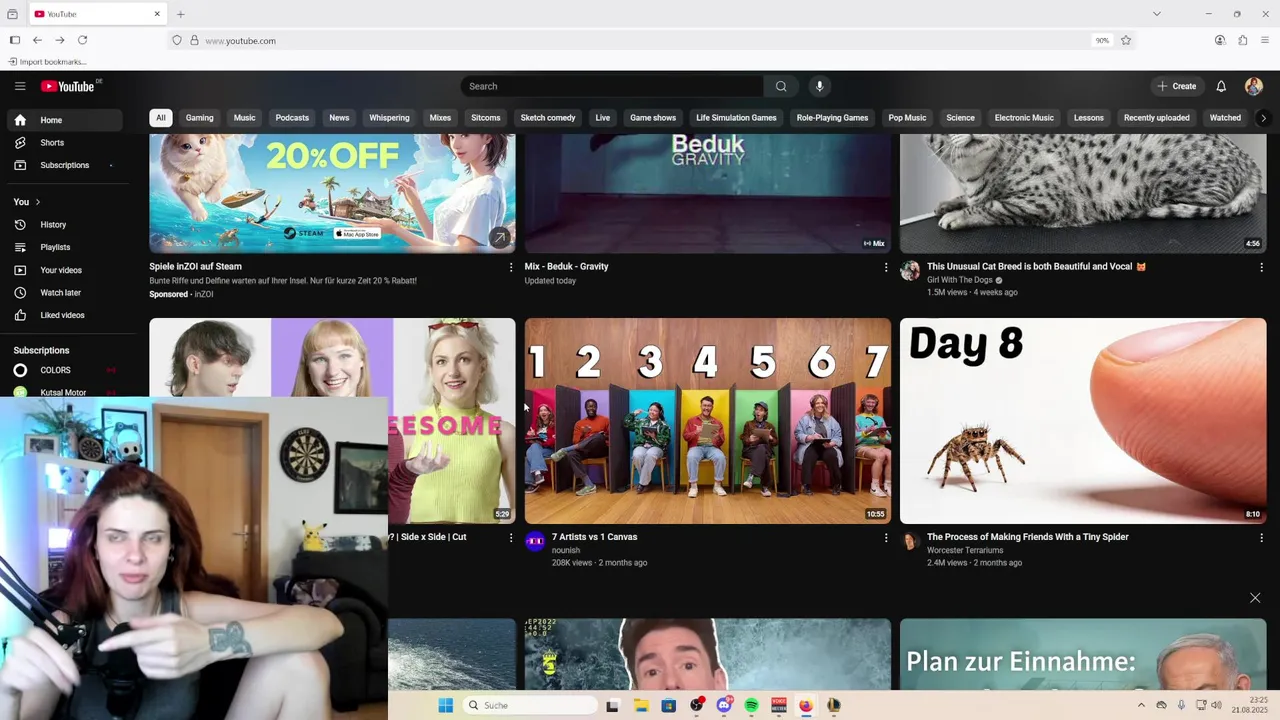Go forward with the browser forward arrow
Viewport: 1280px width, 720px height.
[60, 40]
